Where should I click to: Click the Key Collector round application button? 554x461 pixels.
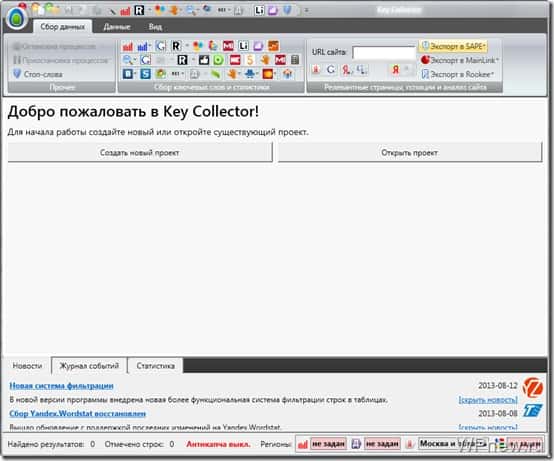click(16, 18)
